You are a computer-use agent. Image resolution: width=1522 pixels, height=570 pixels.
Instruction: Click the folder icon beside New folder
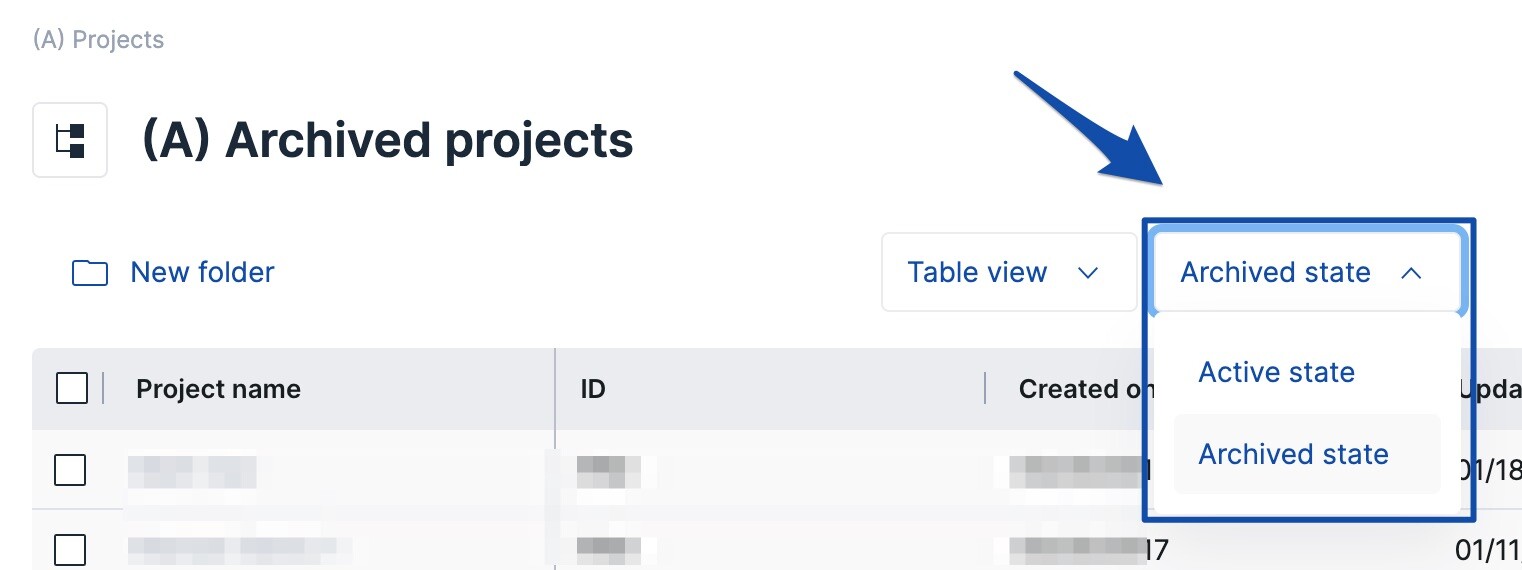click(90, 273)
